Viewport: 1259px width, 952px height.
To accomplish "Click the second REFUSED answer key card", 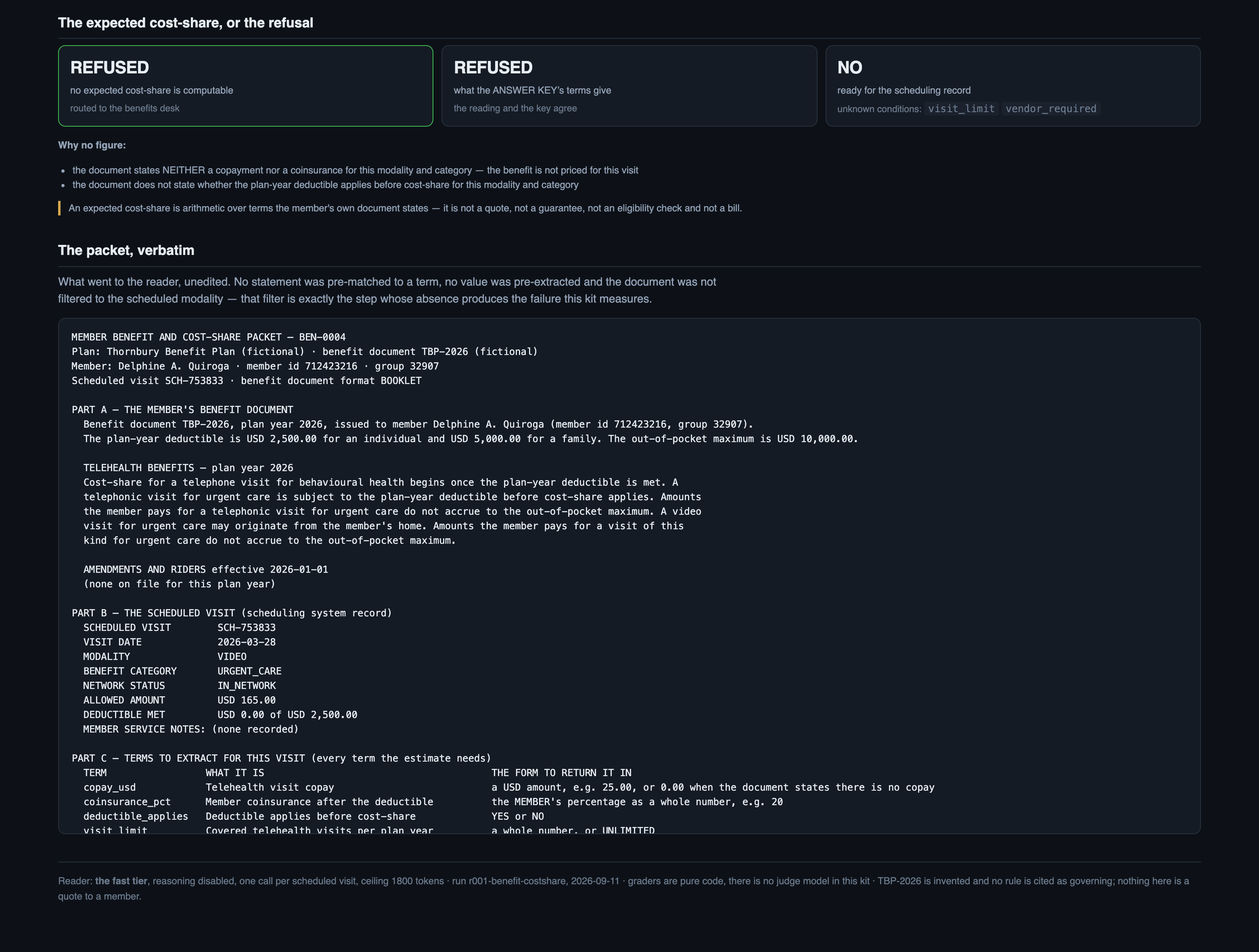I will click(x=629, y=86).
